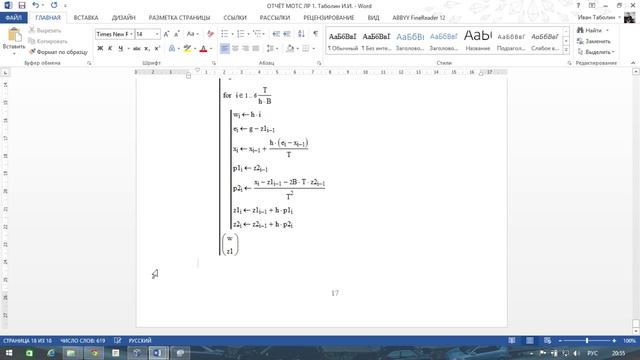Activate Format Painter (Формат по образцу)
This screenshot has height=360, width=640.
coord(58,52)
